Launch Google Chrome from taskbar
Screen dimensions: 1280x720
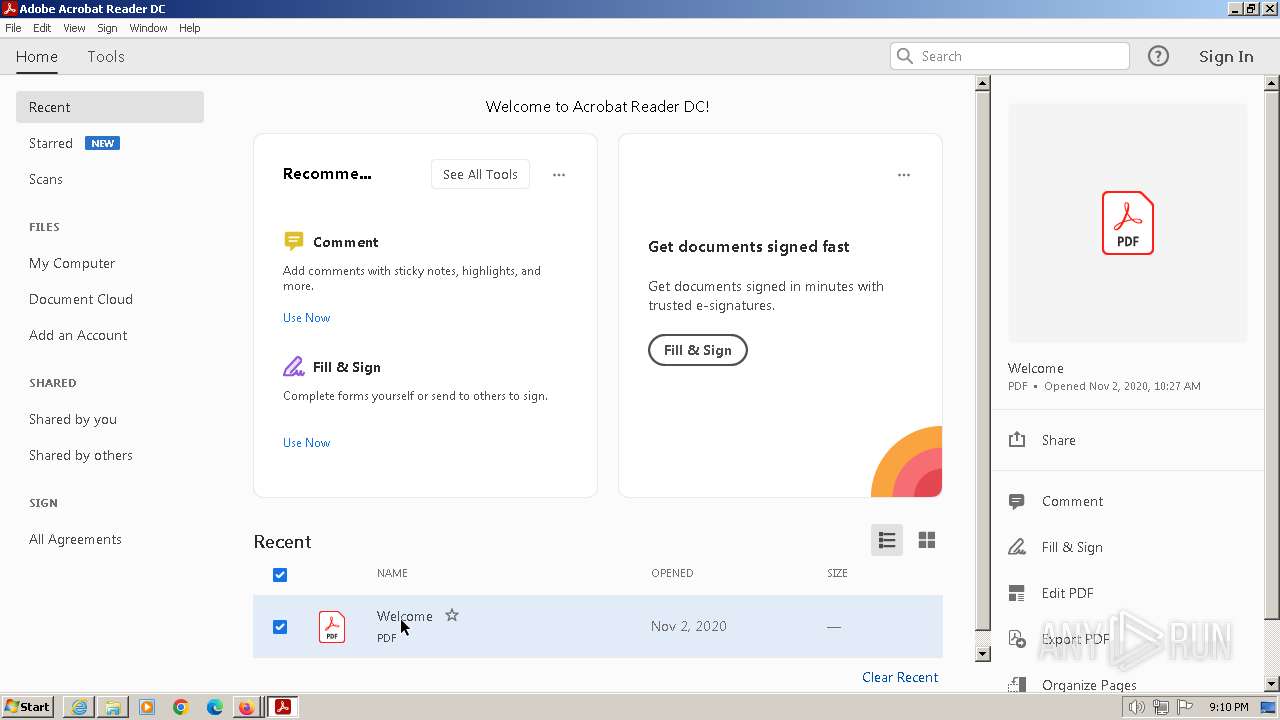coord(181,707)
